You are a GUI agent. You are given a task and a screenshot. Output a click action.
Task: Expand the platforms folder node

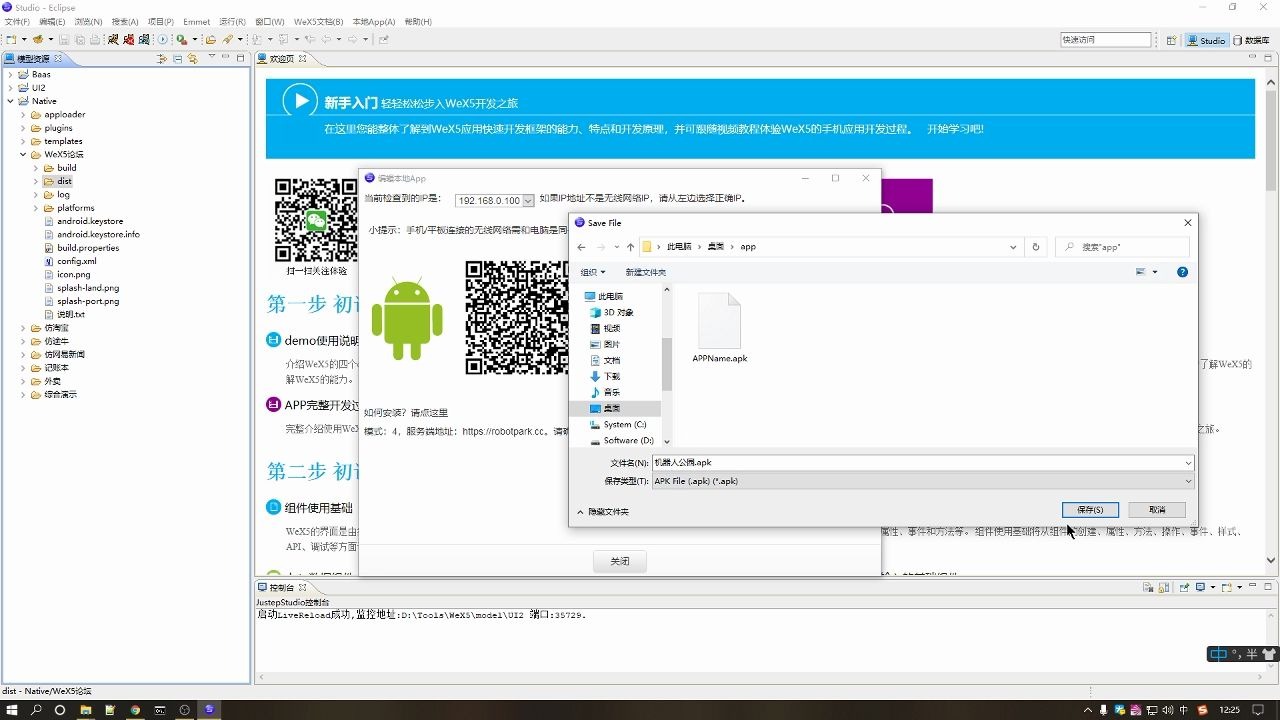click(36, 208)
